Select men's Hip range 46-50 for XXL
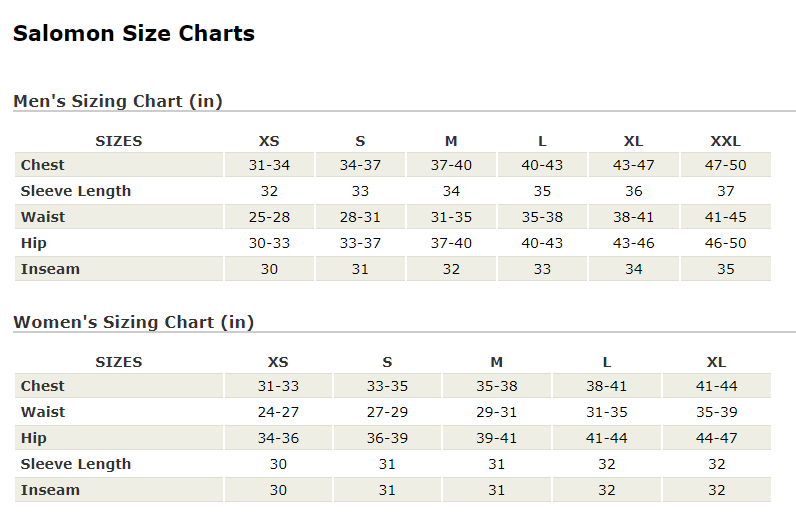This screenshot has height=524, width=796. (725, 243)
